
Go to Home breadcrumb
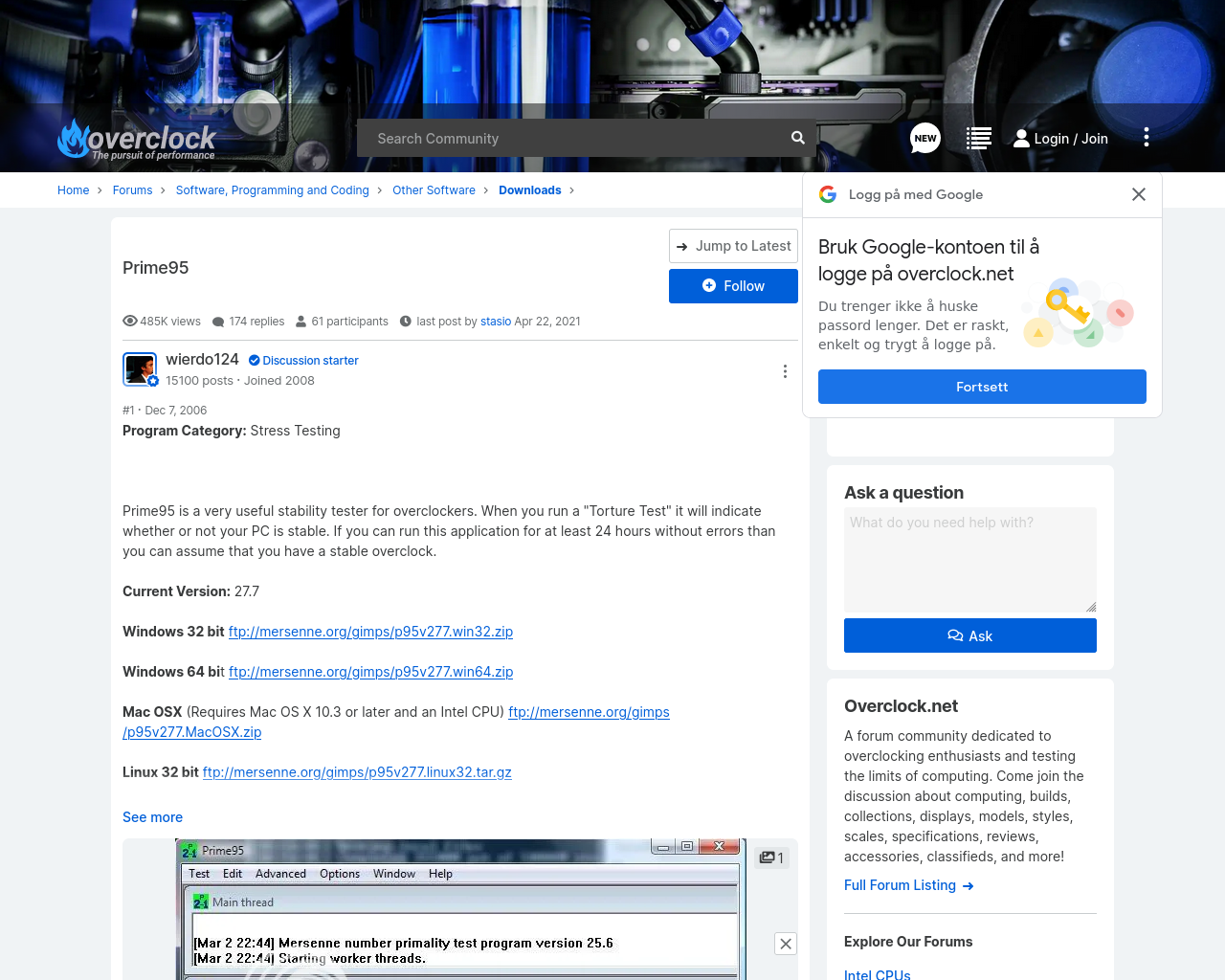[x=73, y=190]
